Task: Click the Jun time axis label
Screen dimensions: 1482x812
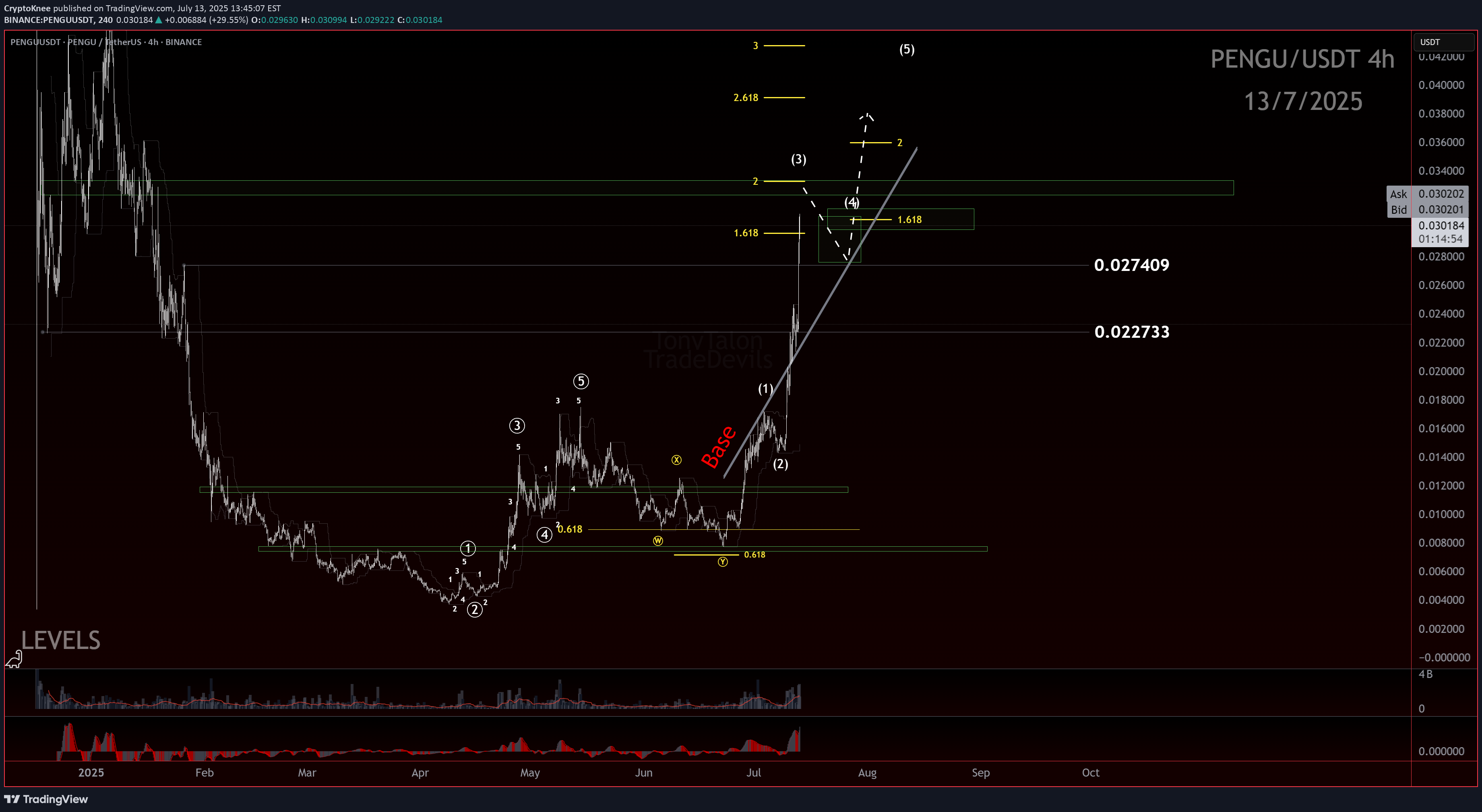Action: coord(644,772)
